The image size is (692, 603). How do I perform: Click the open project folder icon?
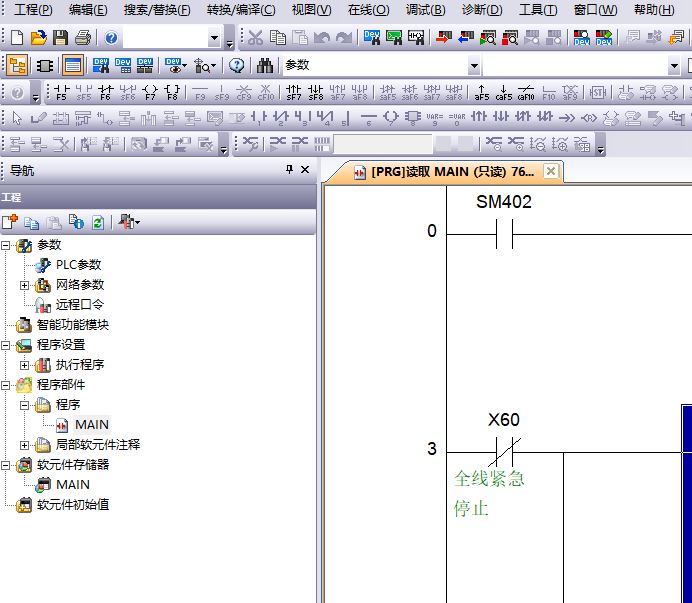coord(38,38)
